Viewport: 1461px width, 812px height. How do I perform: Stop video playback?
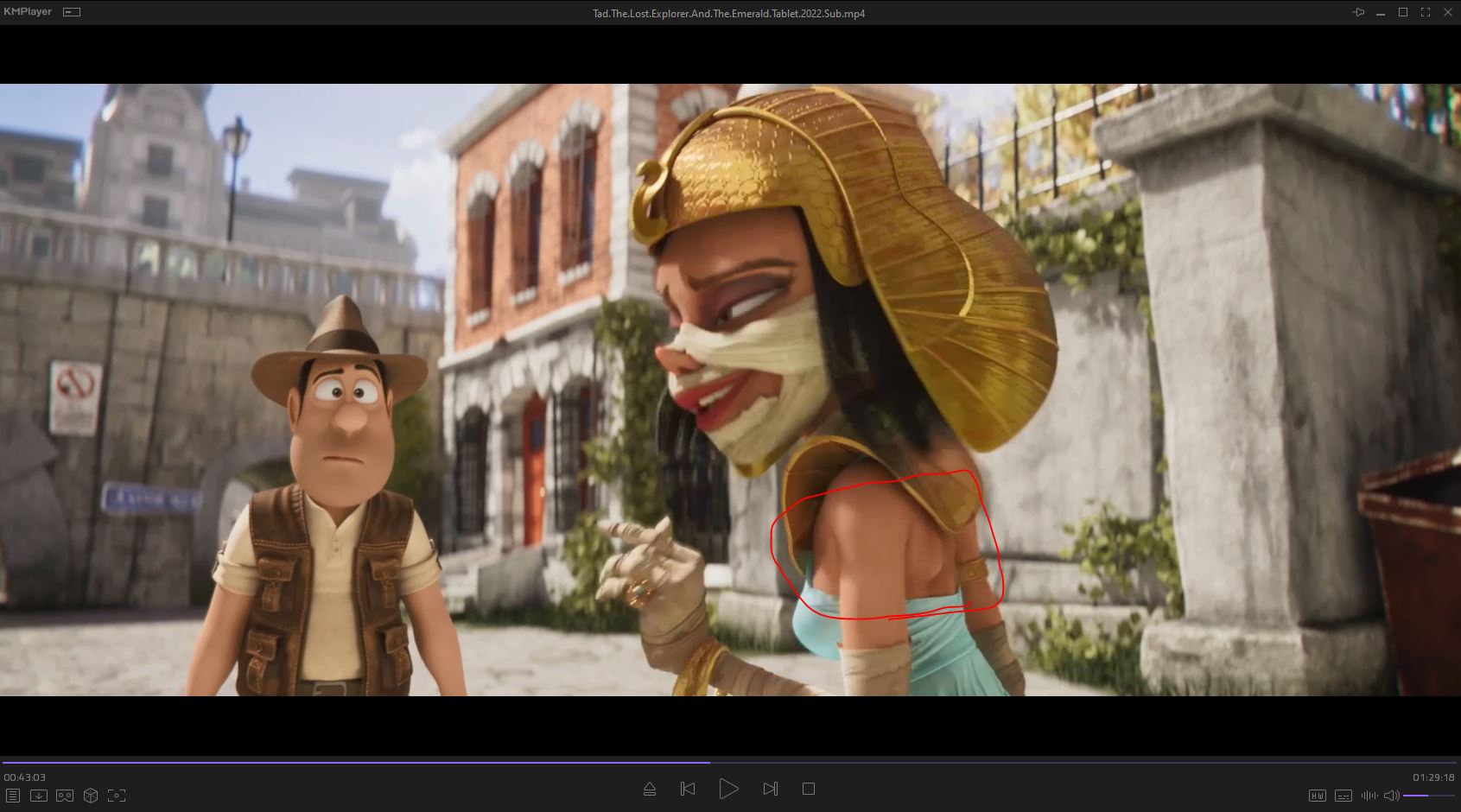[809, 789]
